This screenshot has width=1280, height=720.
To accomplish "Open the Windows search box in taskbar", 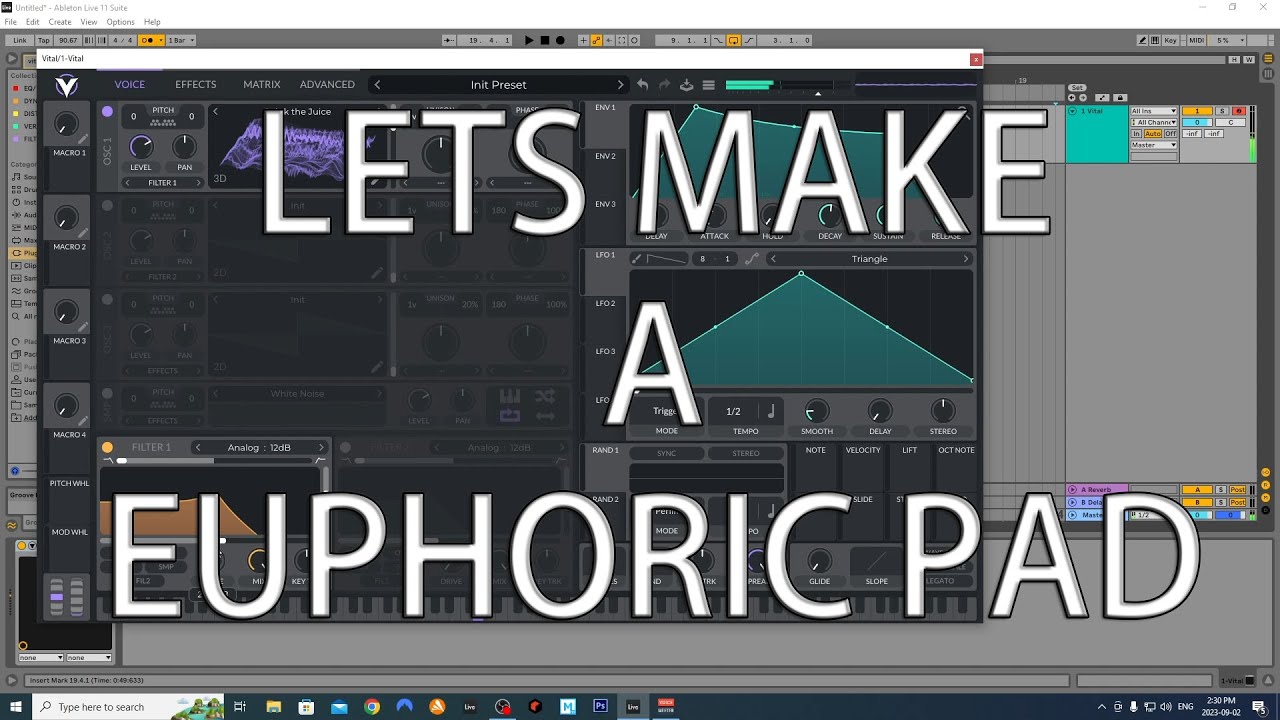I will tap(100, 707).
